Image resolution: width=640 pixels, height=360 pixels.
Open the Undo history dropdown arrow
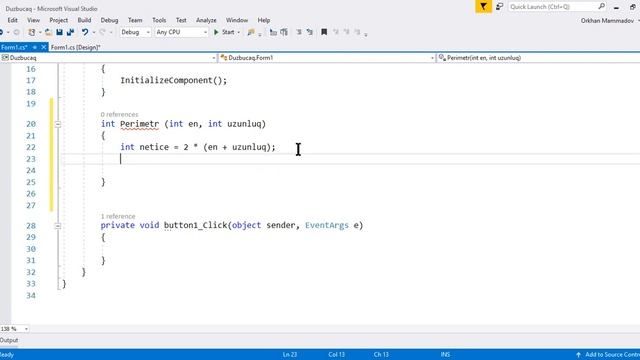coord(94,32)
